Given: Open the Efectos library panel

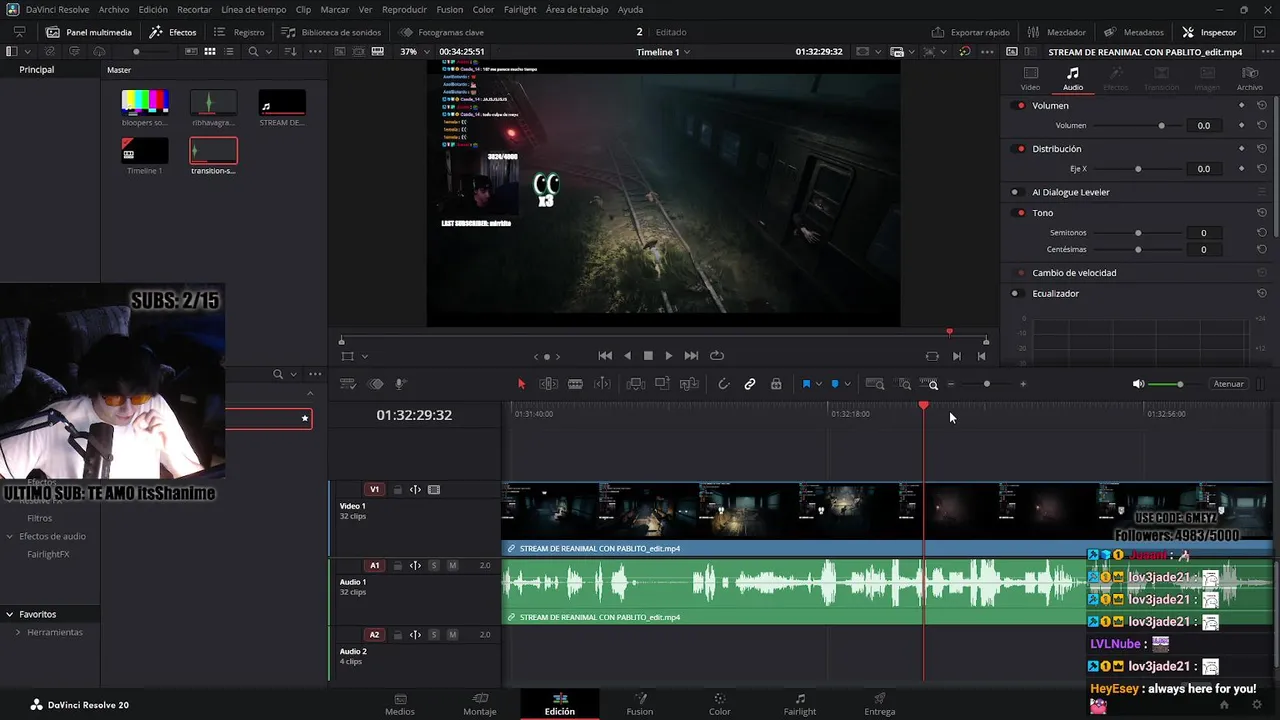Looking at the screenshot, I should tap(173, 32).
